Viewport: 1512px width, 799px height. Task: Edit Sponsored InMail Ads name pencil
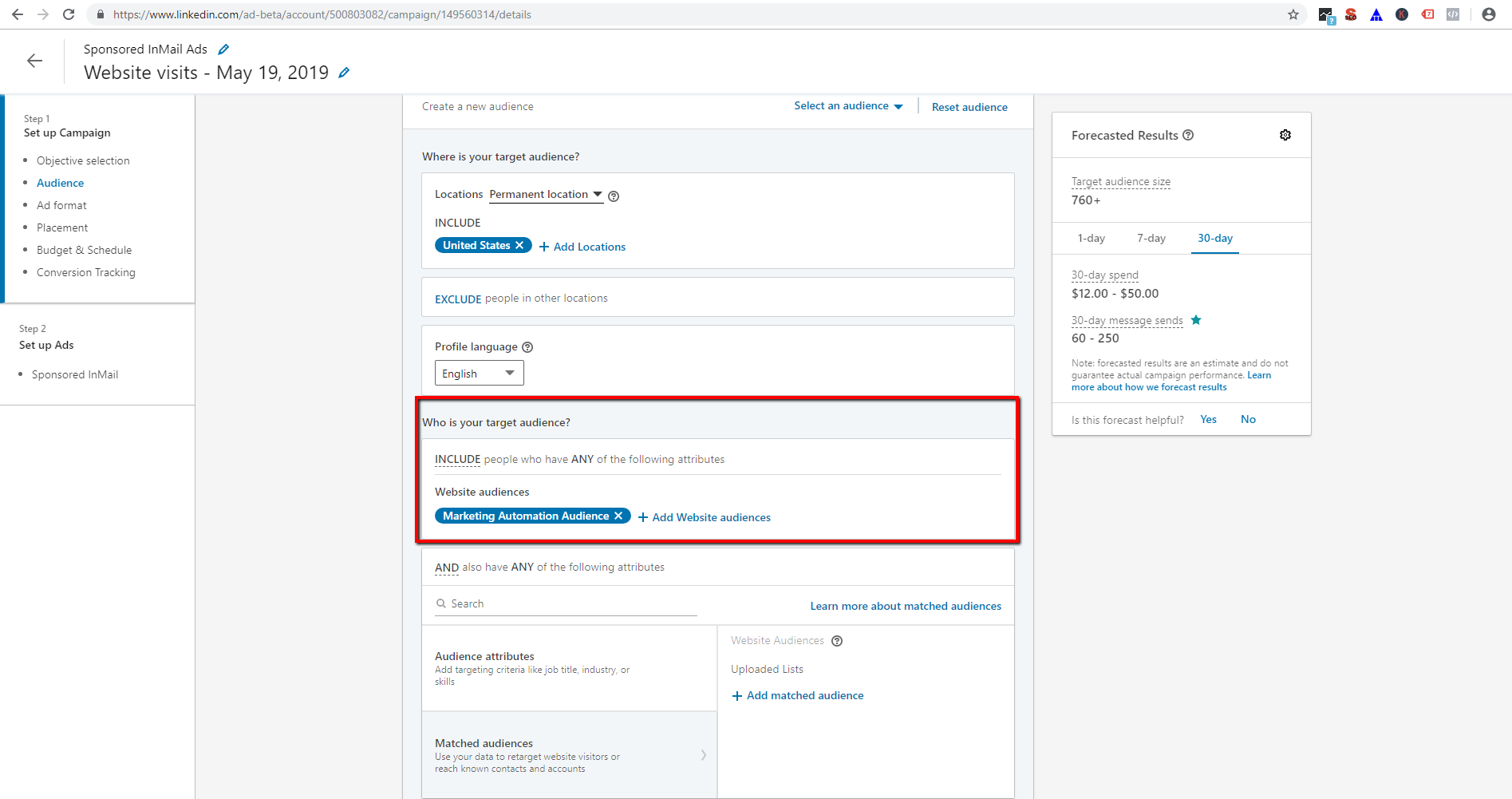pos(223,49)
